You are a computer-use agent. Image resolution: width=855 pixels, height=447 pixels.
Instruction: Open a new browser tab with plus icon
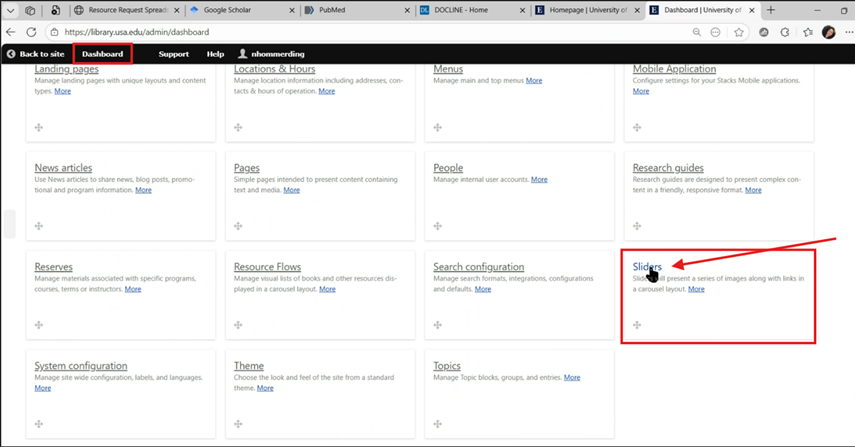[770, 10]
